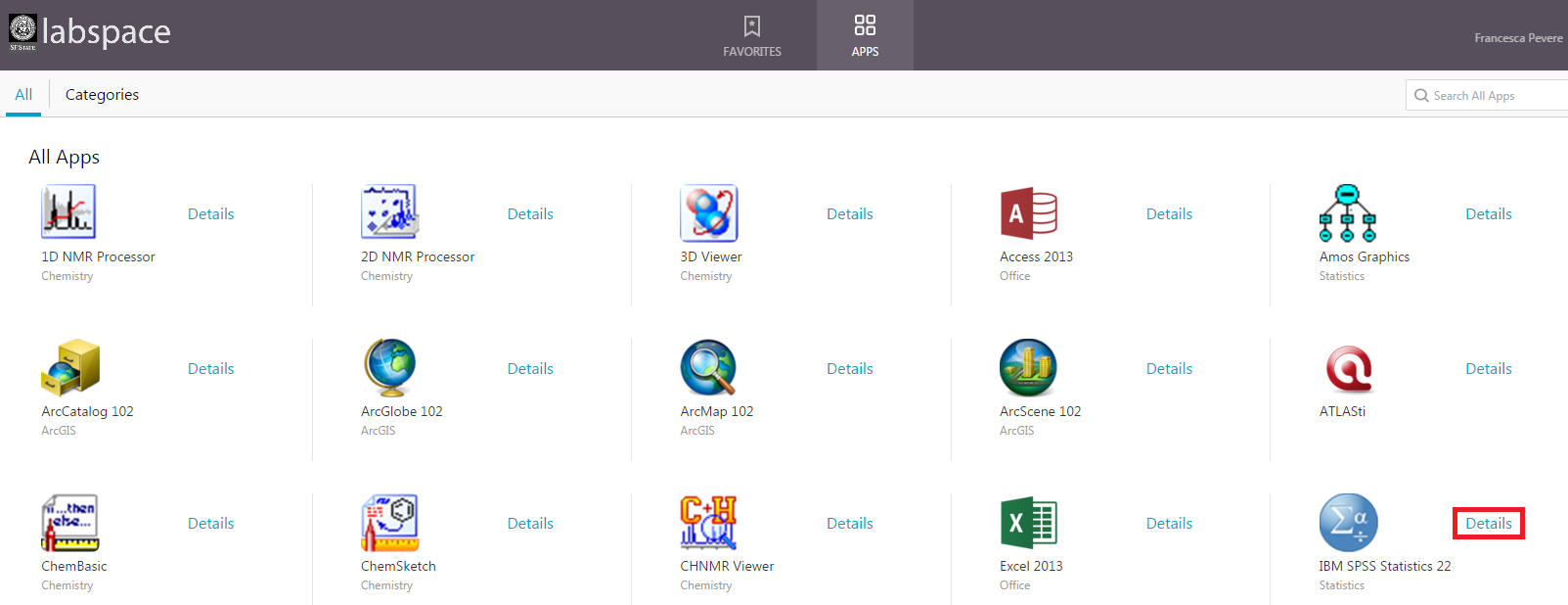1568x605 pixels.
Task: Click the 'Amos Graphics' app name
Action: 1365,256
